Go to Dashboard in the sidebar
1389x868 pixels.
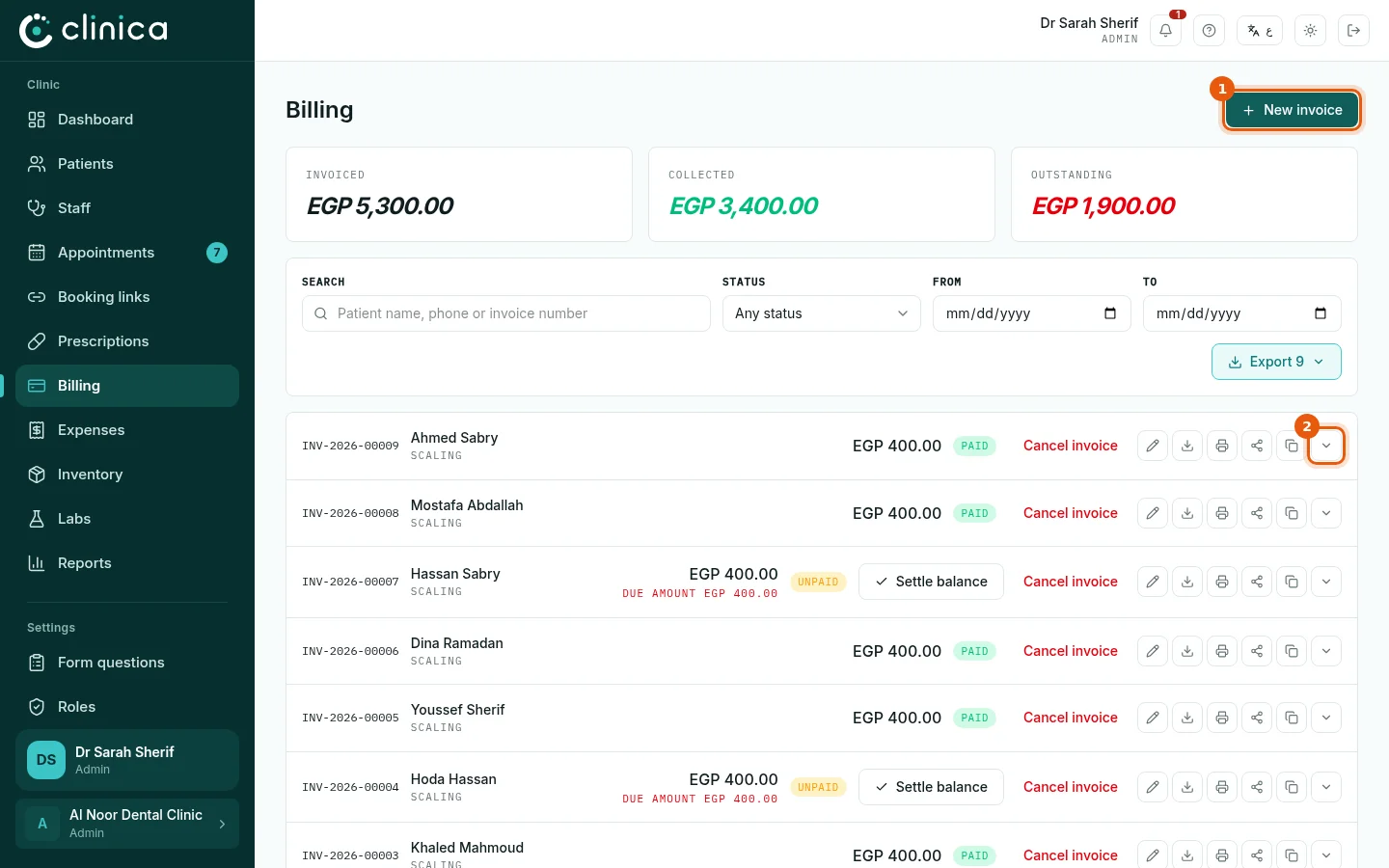tap(127, 120)
